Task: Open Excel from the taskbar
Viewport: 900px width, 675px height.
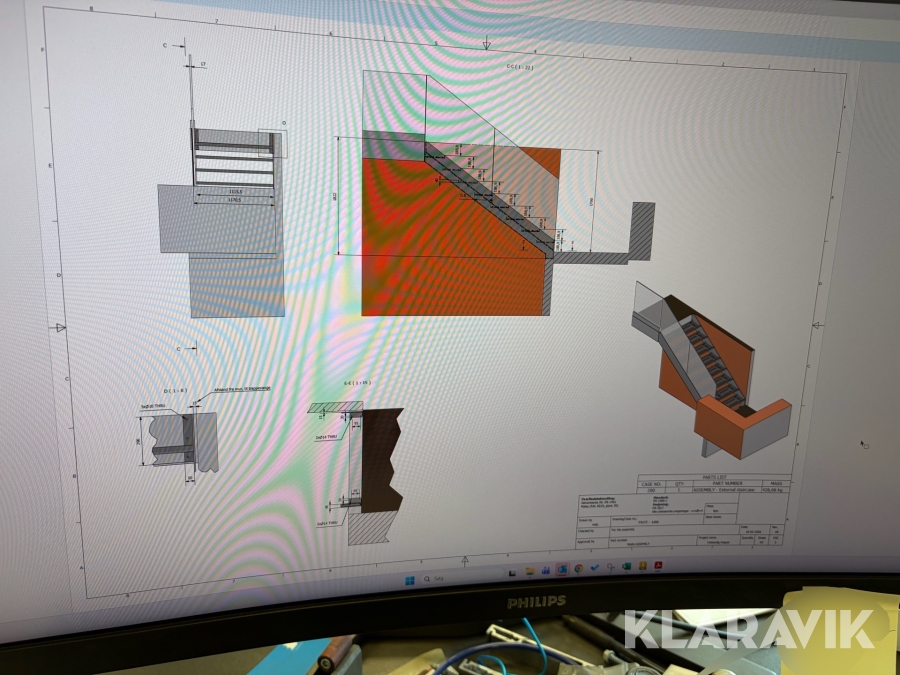Action: point(627,567)
